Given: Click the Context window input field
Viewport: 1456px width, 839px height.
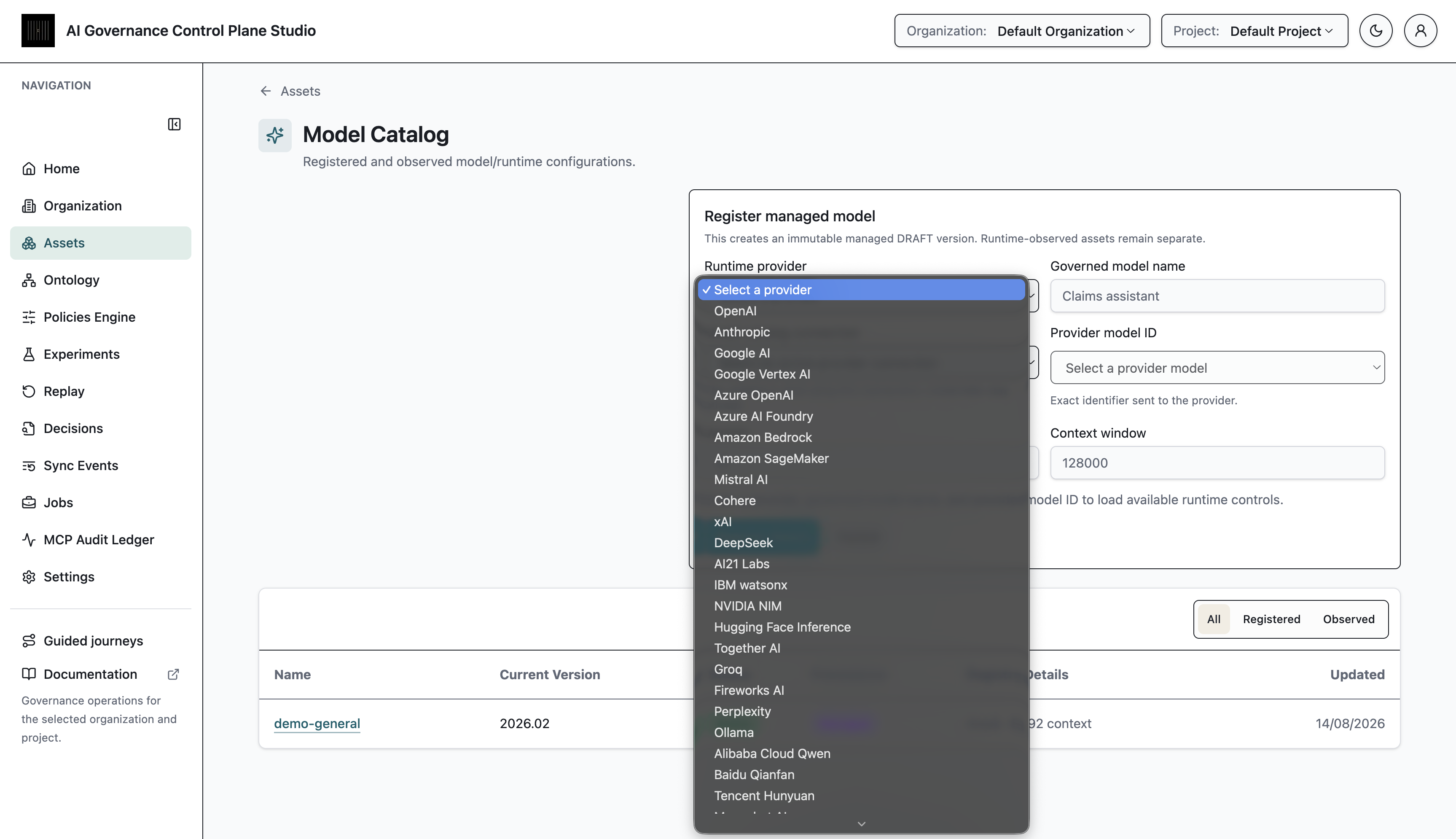Looking at the screenshot, I should tap(1217, 463).
